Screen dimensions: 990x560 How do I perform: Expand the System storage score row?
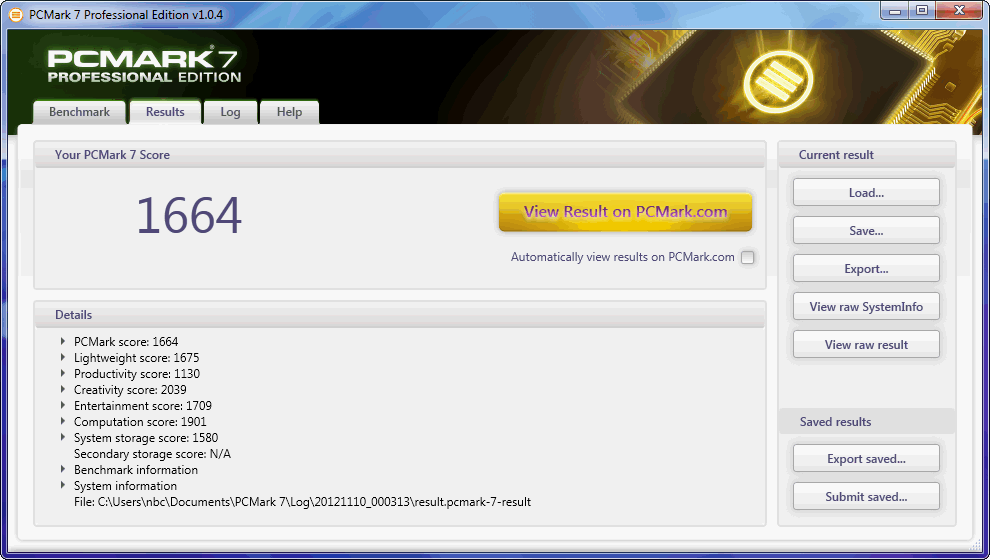(x=63, y=438)
